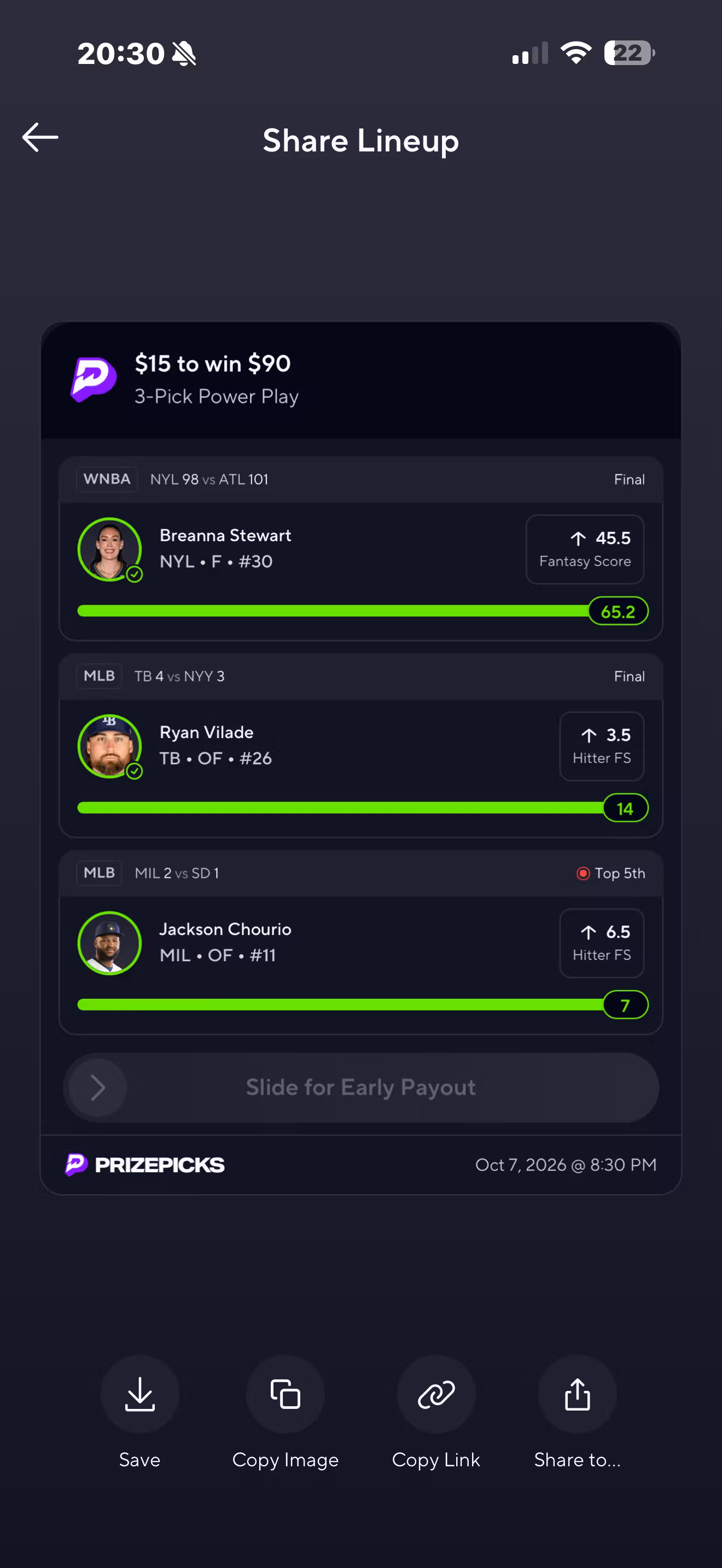Tap the Copy Link chain icon

tap(436, 1395)
